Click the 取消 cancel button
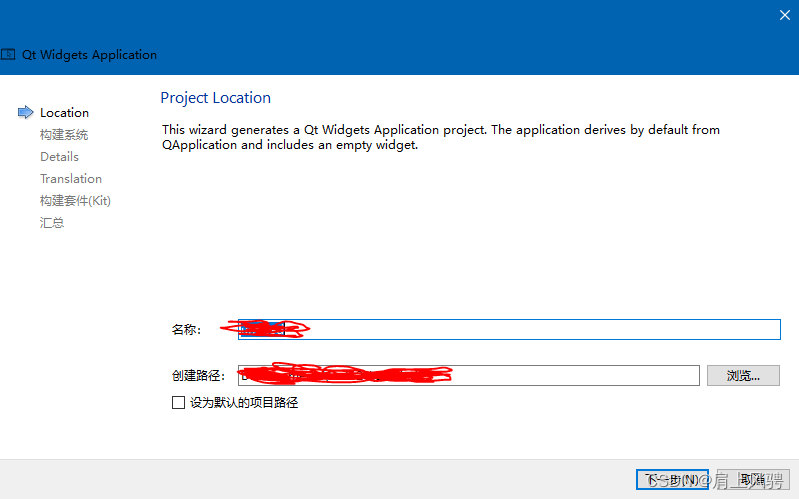 coord(753,480)
